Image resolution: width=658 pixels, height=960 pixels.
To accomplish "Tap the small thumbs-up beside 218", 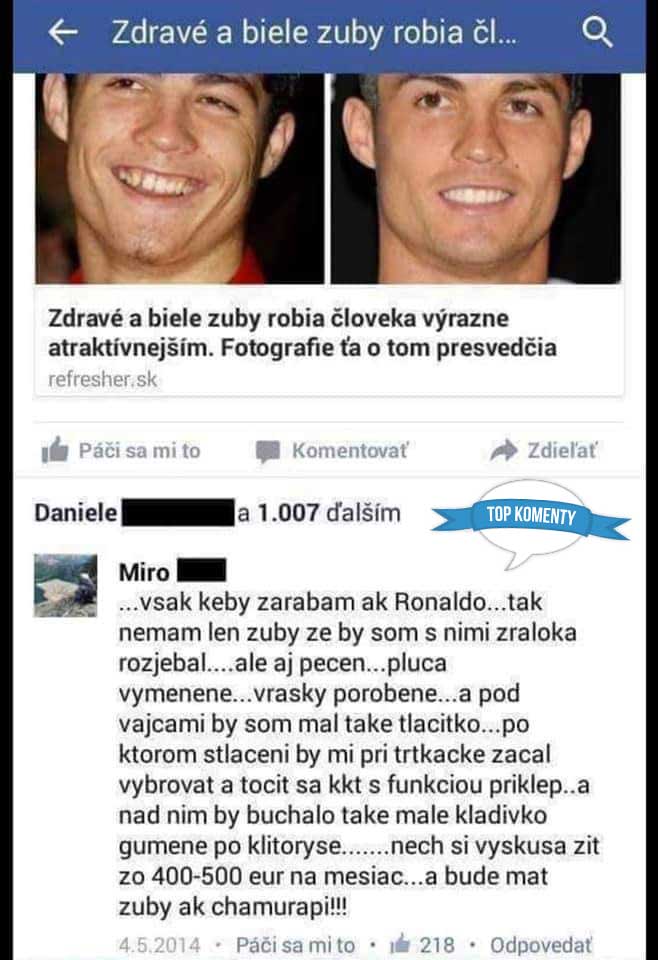I will coord(400,944).
